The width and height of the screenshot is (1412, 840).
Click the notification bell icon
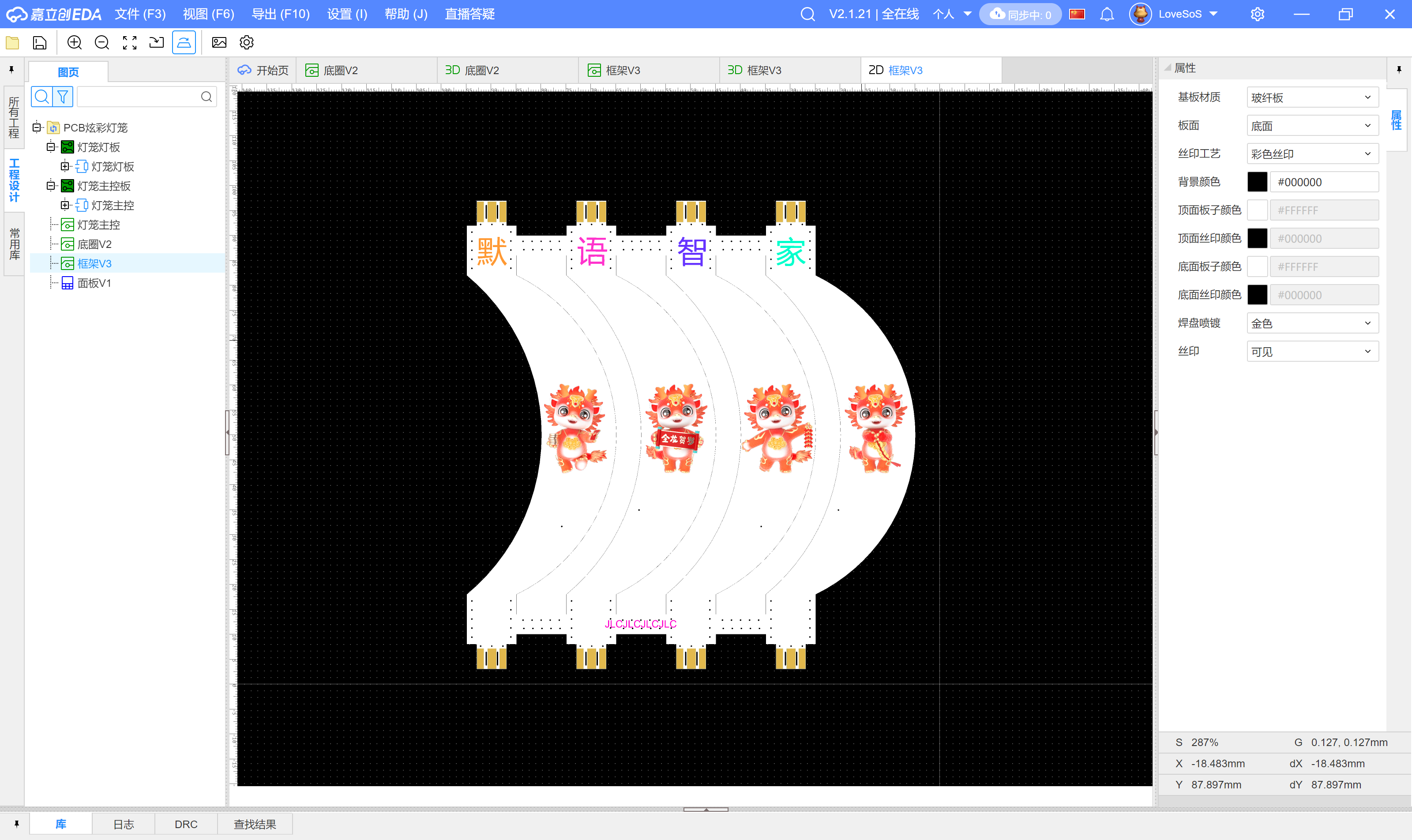tap(1107, 15)
